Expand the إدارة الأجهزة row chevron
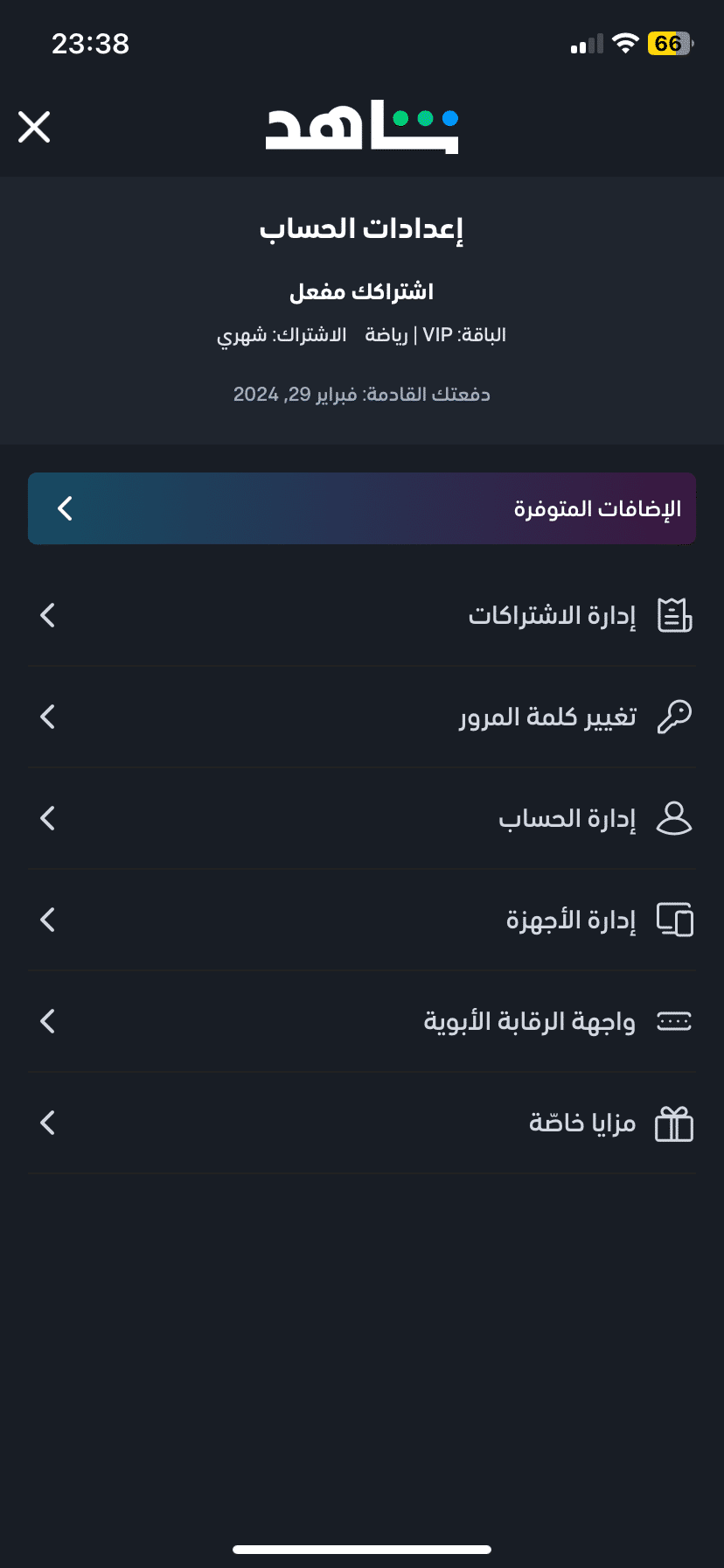Image resolution: width=724 pixels, height=1568 pixels. pos(48,920)
